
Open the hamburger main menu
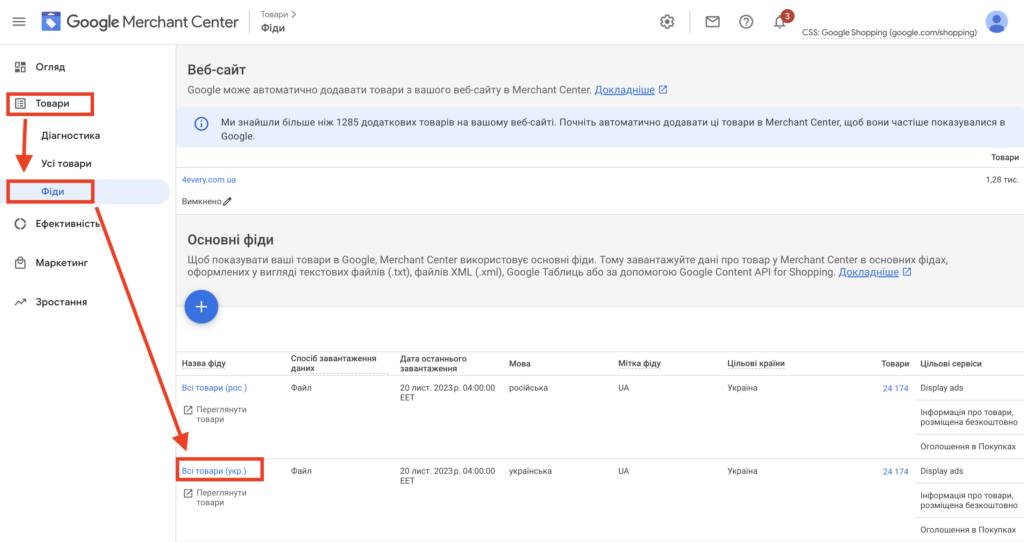19,22
